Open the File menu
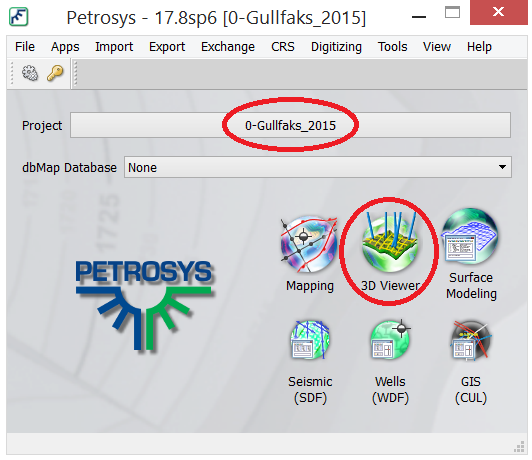The image size is (532, 460). pyautogui.click(x=25, y=46)
